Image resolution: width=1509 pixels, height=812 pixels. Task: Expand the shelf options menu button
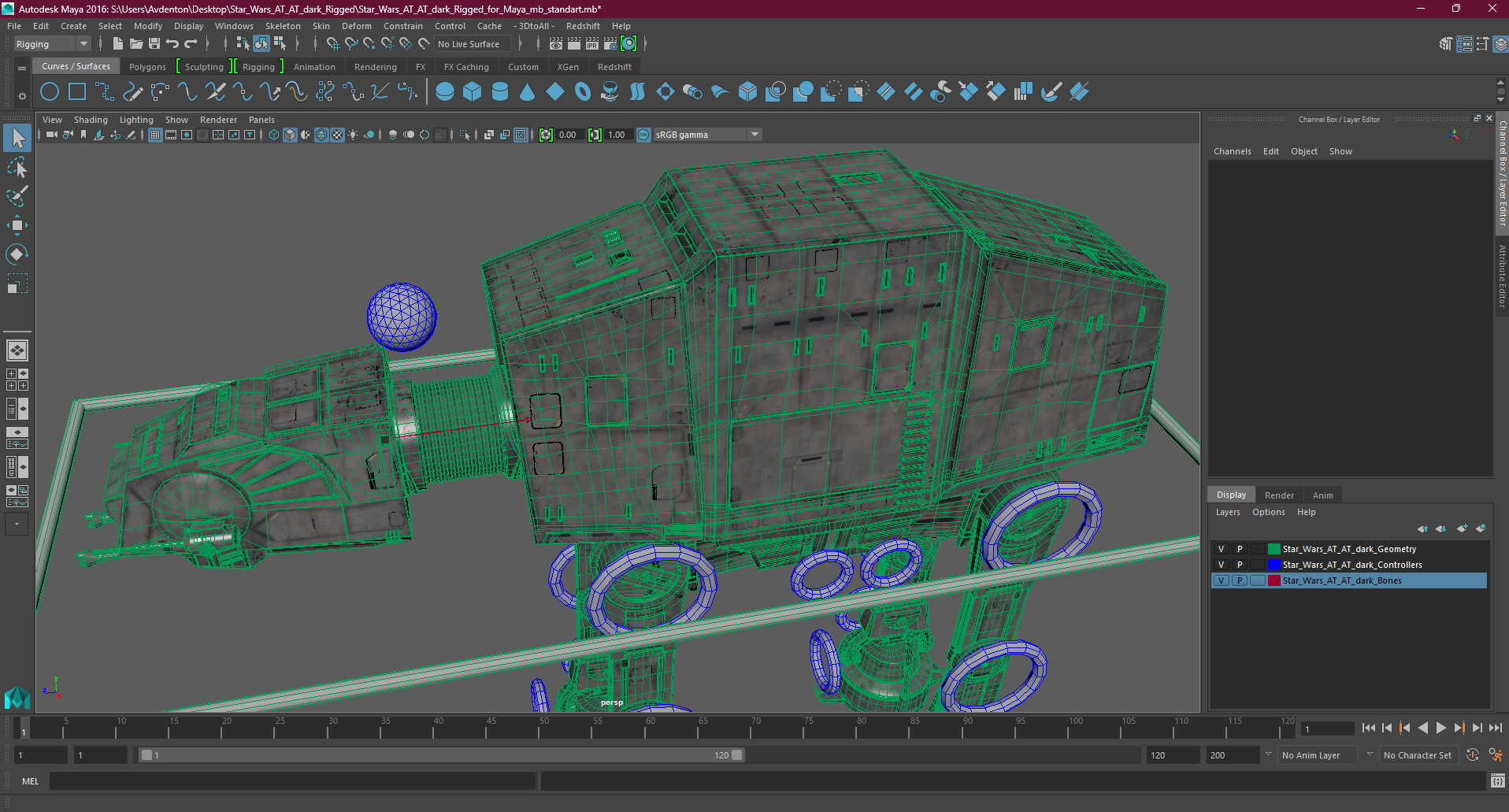[22, 96]
